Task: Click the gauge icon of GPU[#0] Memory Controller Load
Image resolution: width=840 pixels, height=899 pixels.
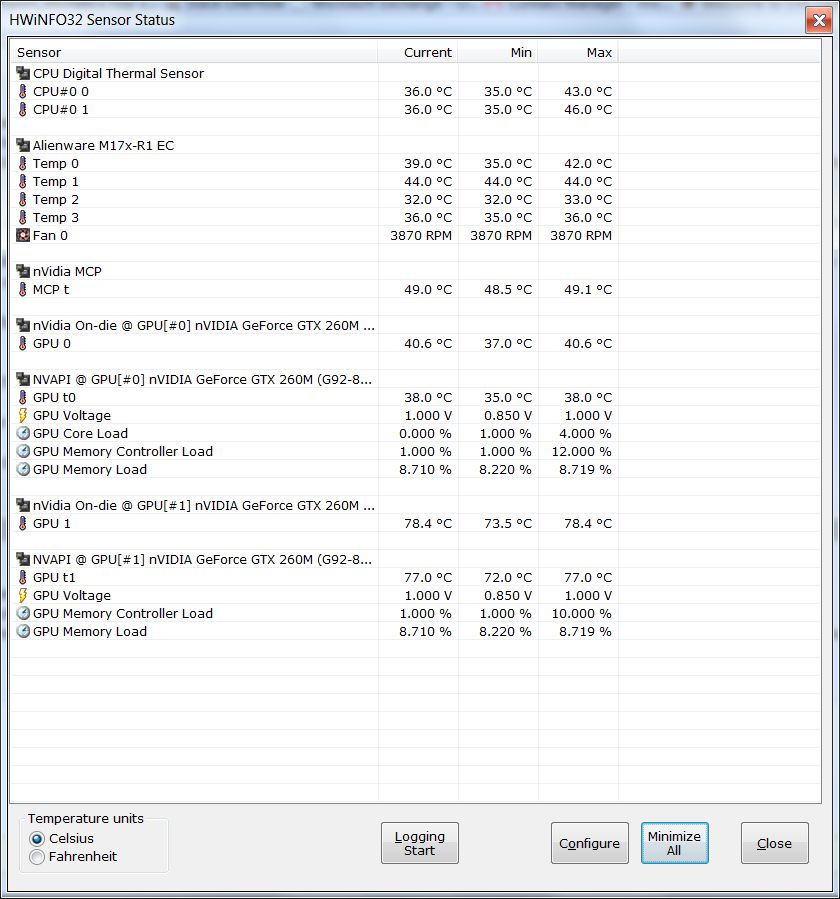Action: 23,451
